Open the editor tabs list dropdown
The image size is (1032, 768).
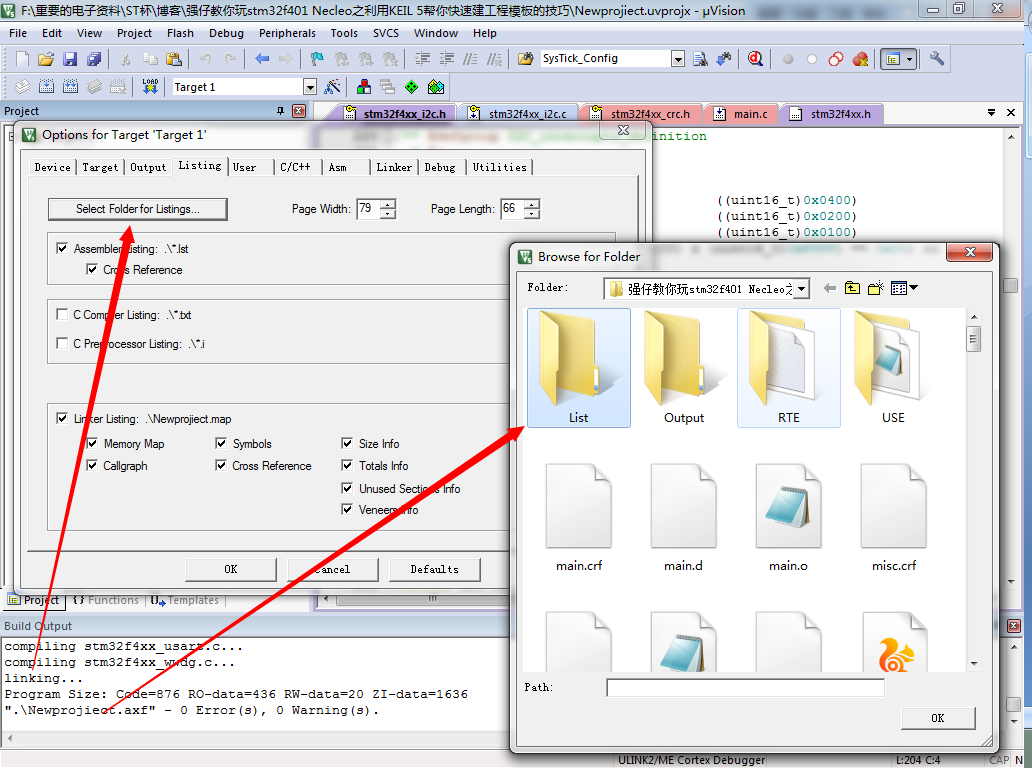tap(991, 113)
